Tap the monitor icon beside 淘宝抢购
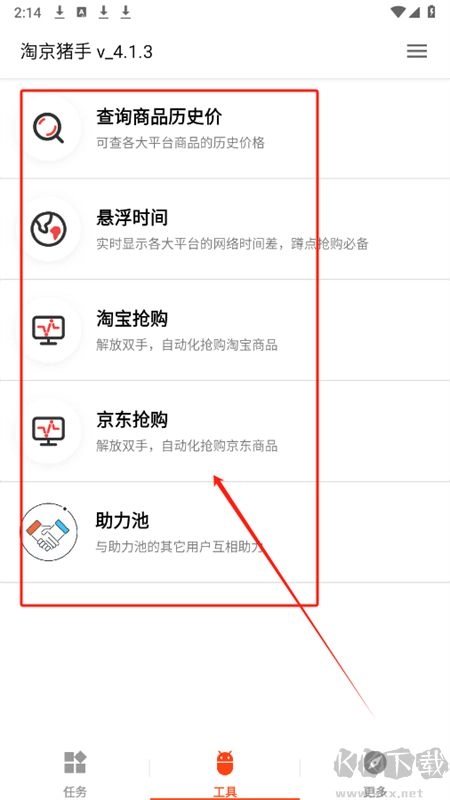This screenshot has width=450, height=800. pos(48,330)
